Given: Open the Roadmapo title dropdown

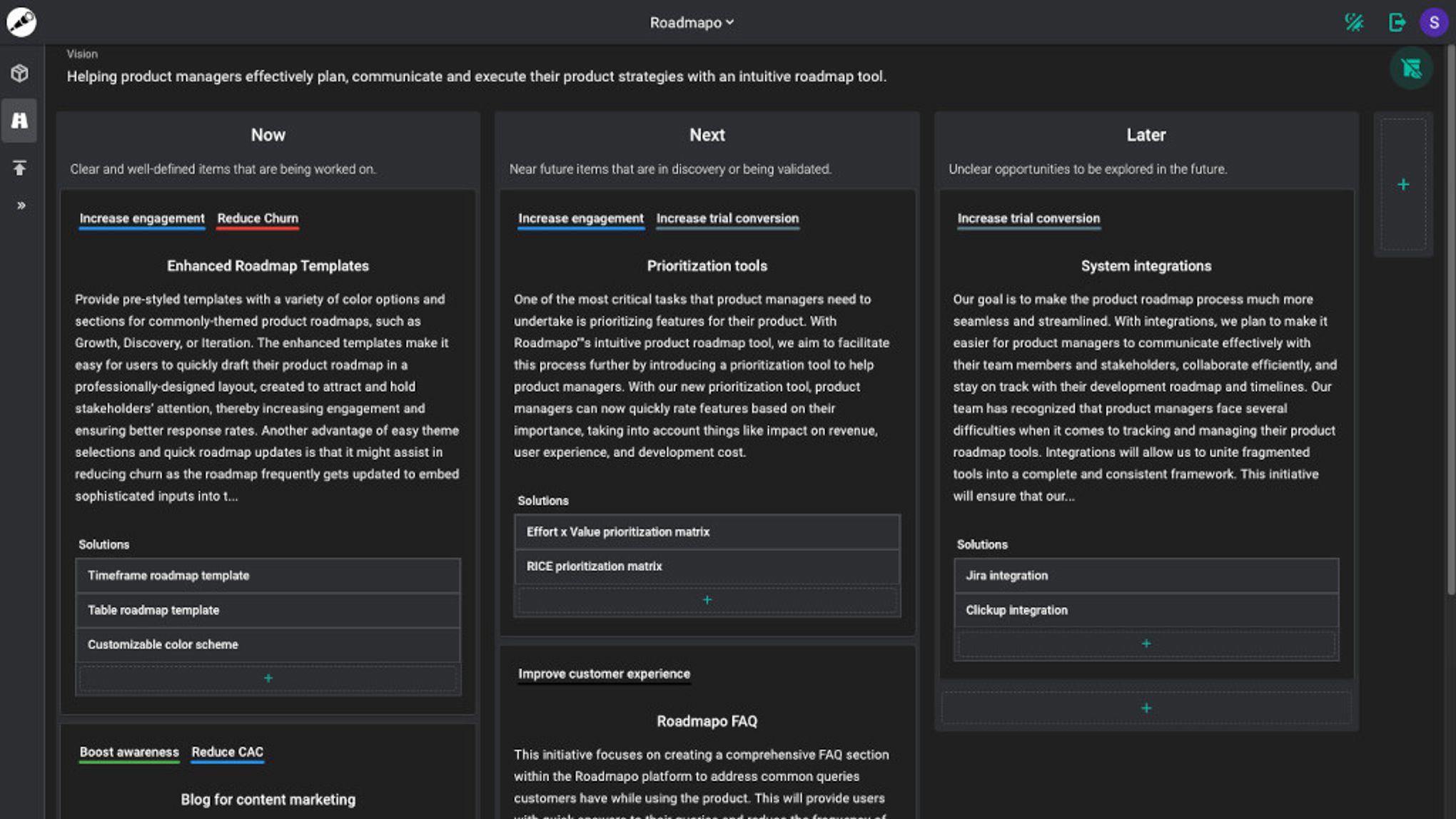Looking at the screenshot, I should (691, 22).
